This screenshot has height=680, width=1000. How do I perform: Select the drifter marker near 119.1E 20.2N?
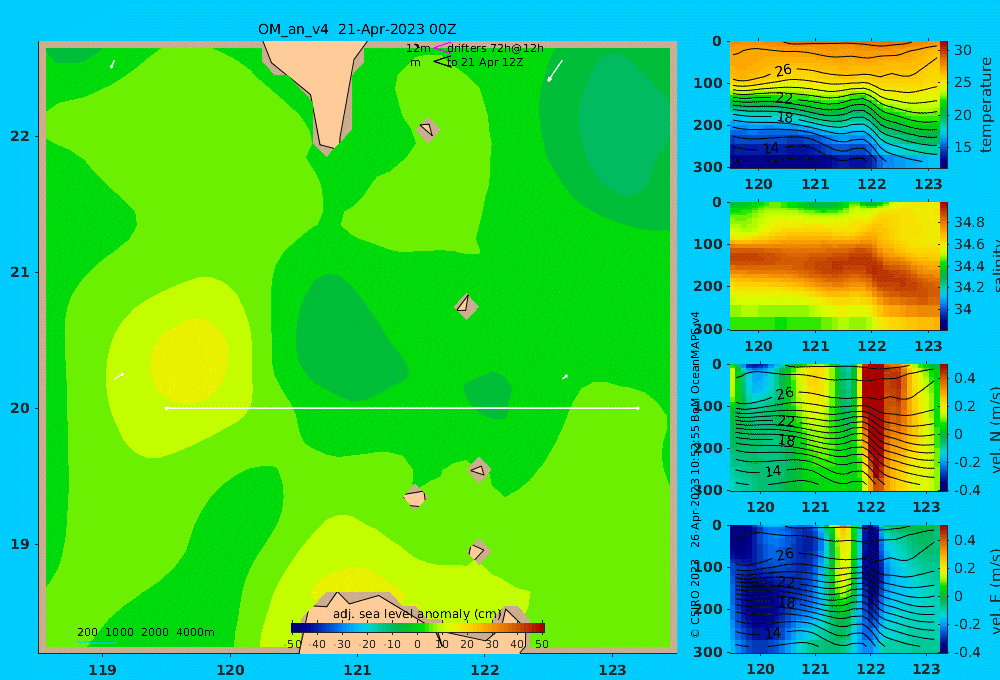(119, 376)
